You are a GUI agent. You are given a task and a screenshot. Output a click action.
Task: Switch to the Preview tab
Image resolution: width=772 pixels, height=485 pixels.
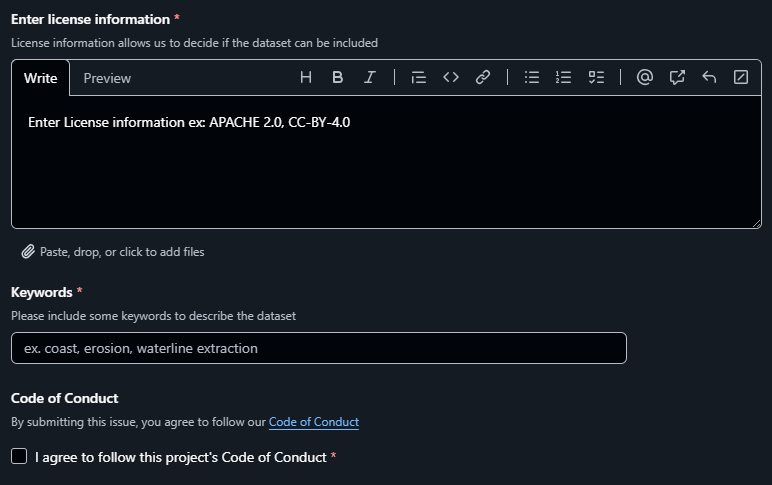tap(107, 78)
